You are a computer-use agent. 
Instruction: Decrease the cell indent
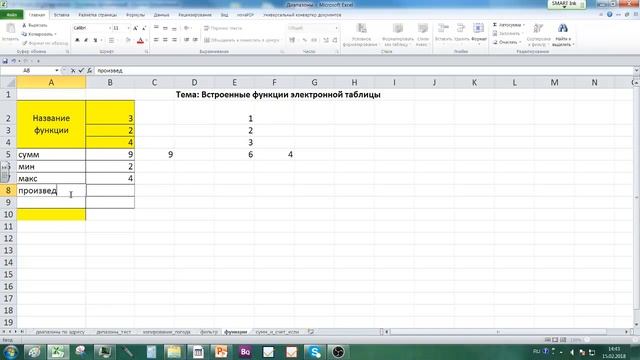click(186, 40)
